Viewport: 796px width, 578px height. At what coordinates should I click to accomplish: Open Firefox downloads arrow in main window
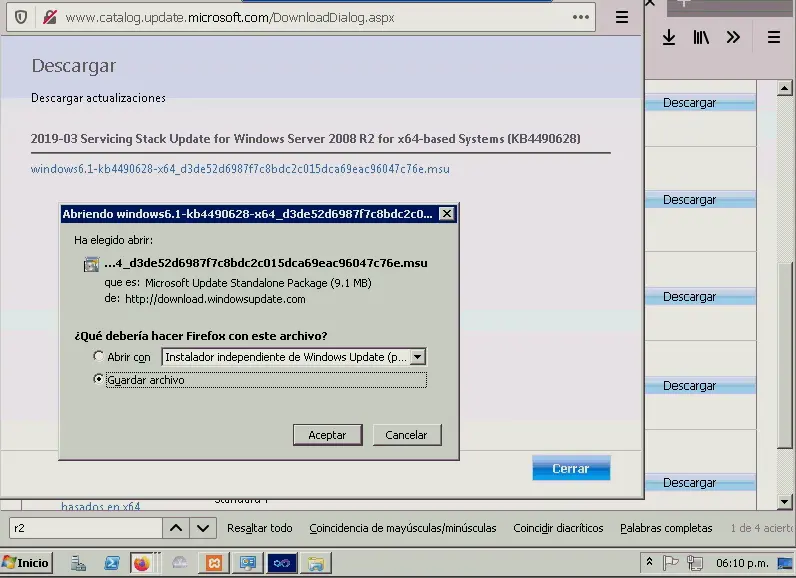click(669, 37)
